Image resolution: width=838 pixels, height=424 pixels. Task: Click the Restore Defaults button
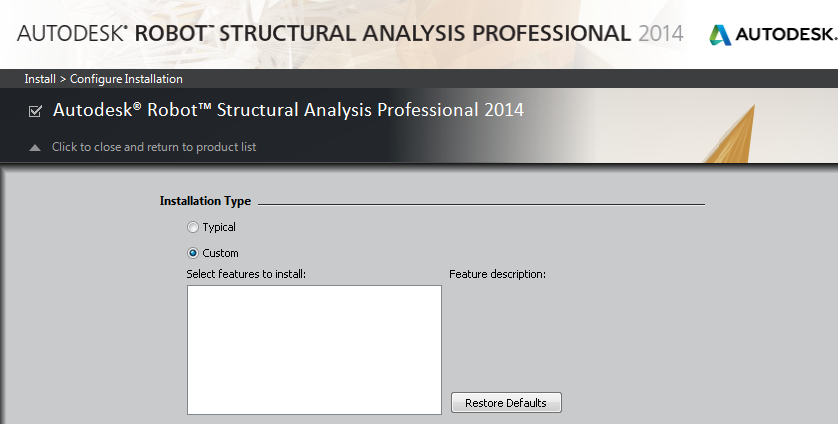pos(506,403)
